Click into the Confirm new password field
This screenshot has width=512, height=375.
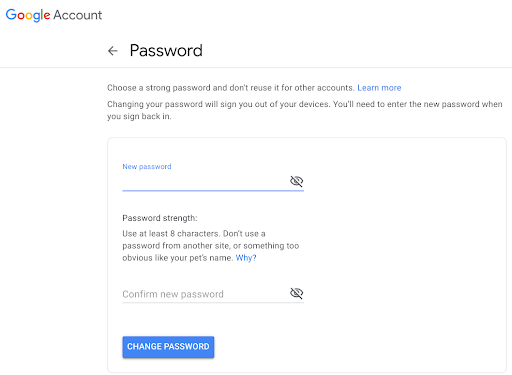205,294
